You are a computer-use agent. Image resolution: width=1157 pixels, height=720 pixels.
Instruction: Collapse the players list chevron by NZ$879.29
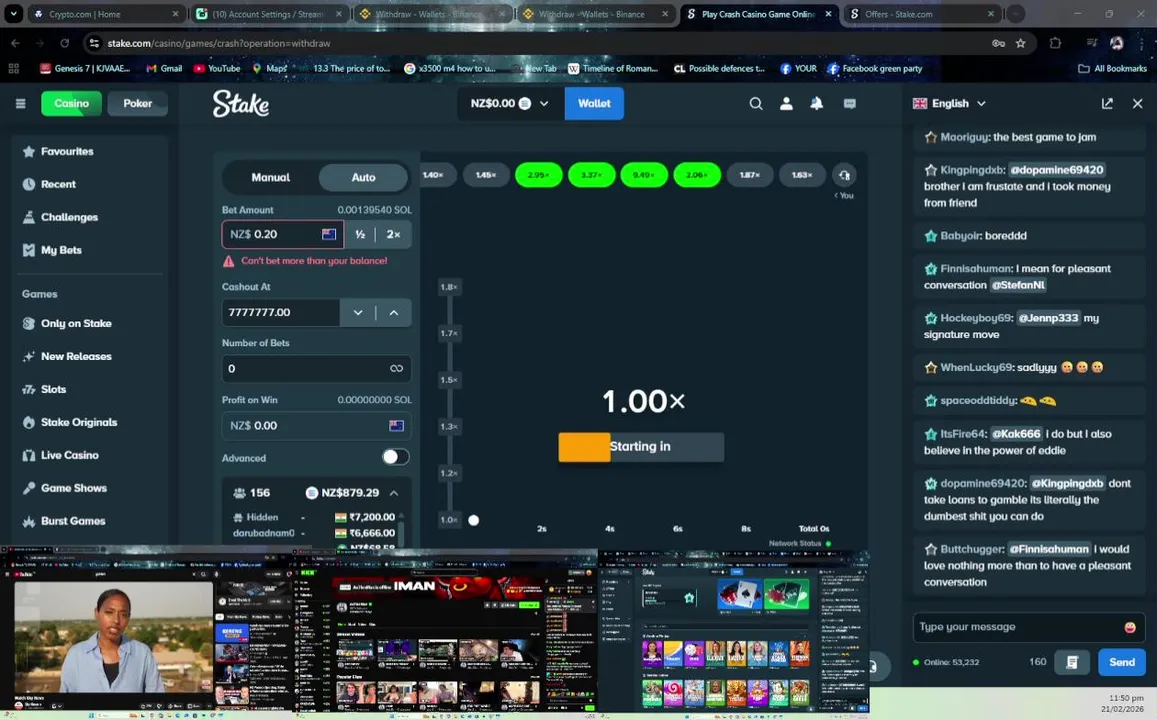pos(394,493)
